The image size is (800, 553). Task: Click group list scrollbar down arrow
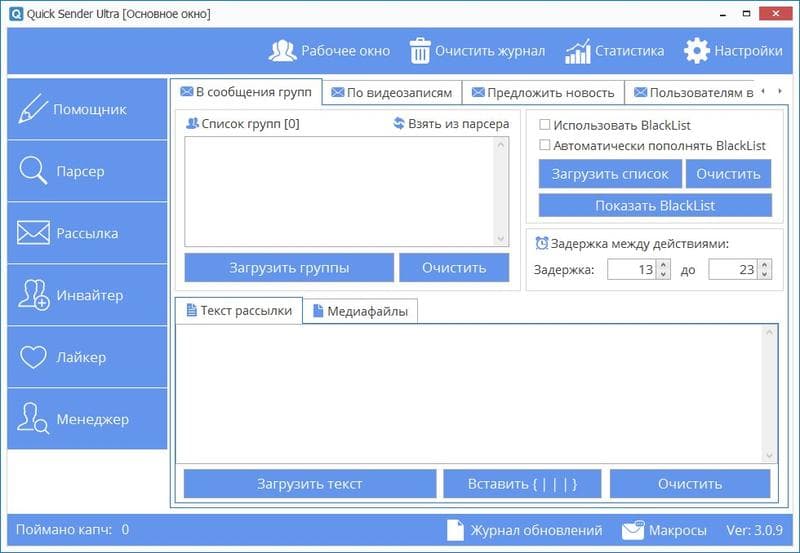coord(501,238)
